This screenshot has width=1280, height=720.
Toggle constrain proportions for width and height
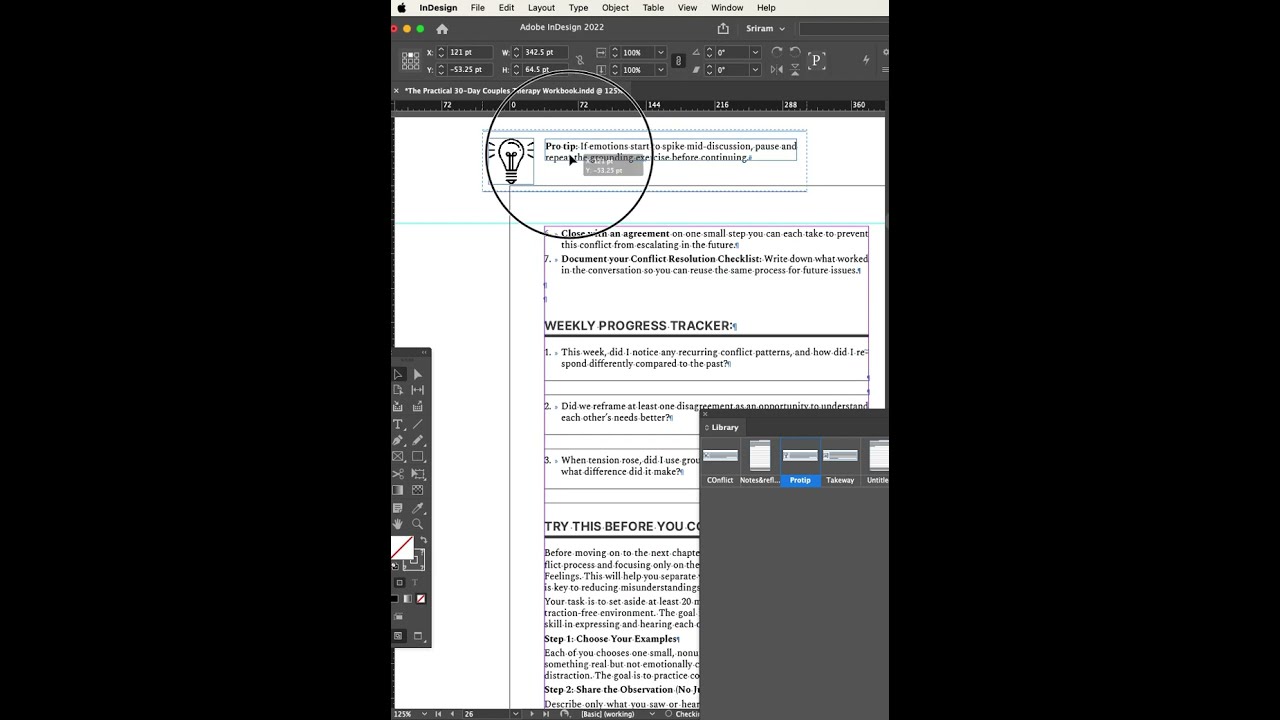(579, 60)
